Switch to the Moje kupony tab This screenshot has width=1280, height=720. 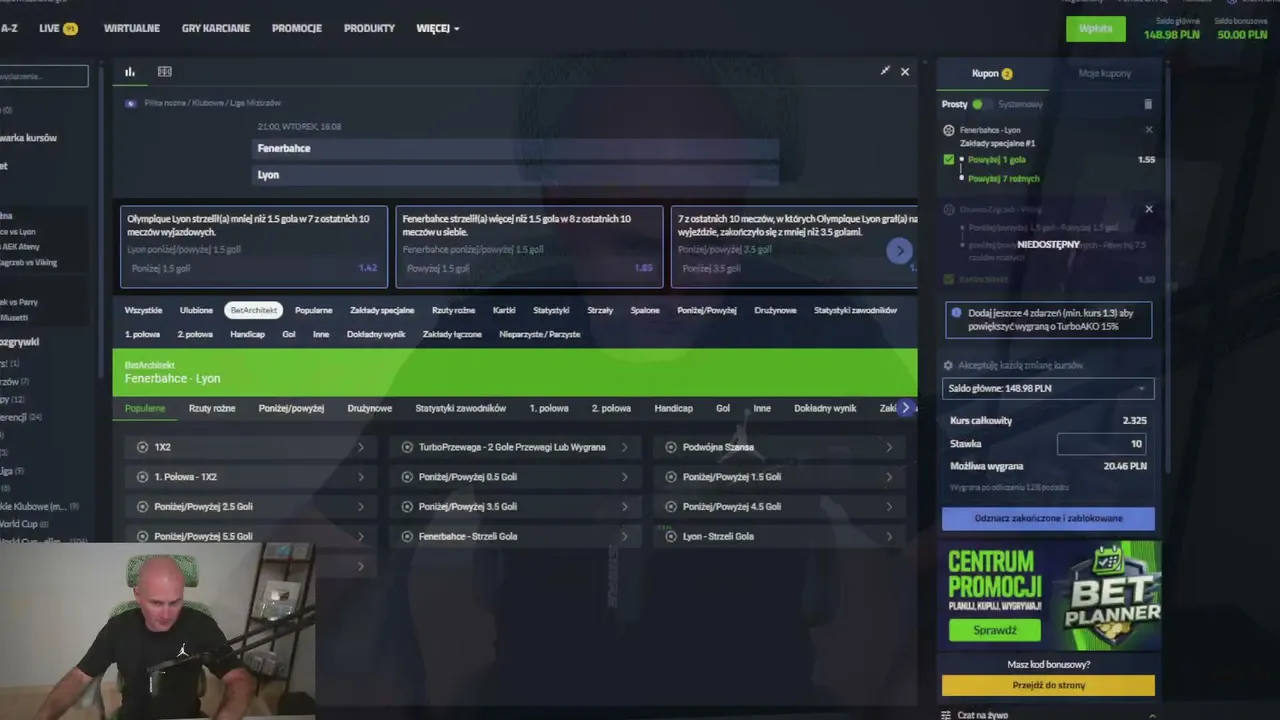[x=1105, y=73]
